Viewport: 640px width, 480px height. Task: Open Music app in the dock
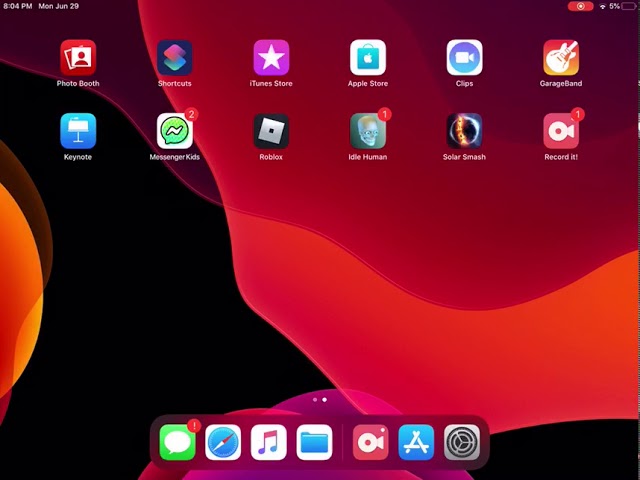[x=269, y=442]
